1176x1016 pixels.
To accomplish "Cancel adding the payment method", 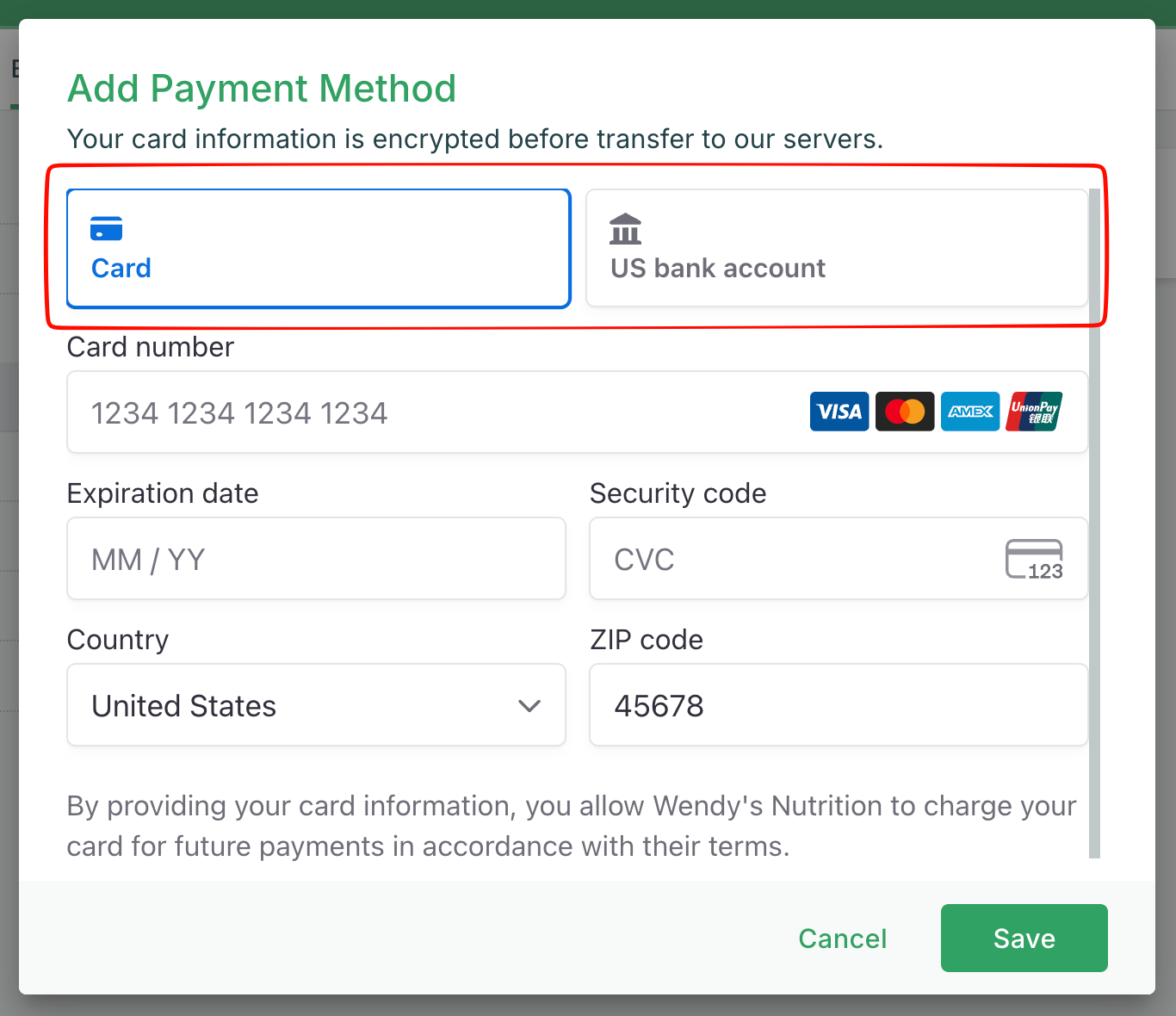I will [x=842, y=939].
